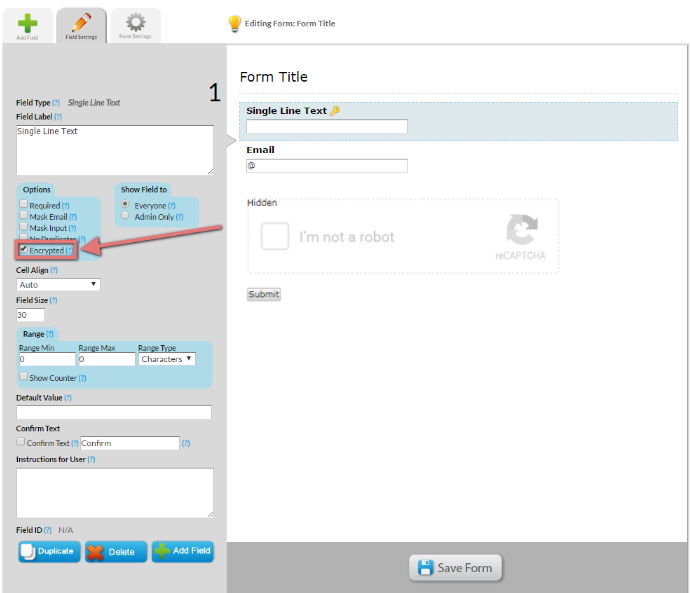Image resolution: width=690 pixels, height=593 pixels.
Task: Open help for Cell Align
Action: point(54,271)
